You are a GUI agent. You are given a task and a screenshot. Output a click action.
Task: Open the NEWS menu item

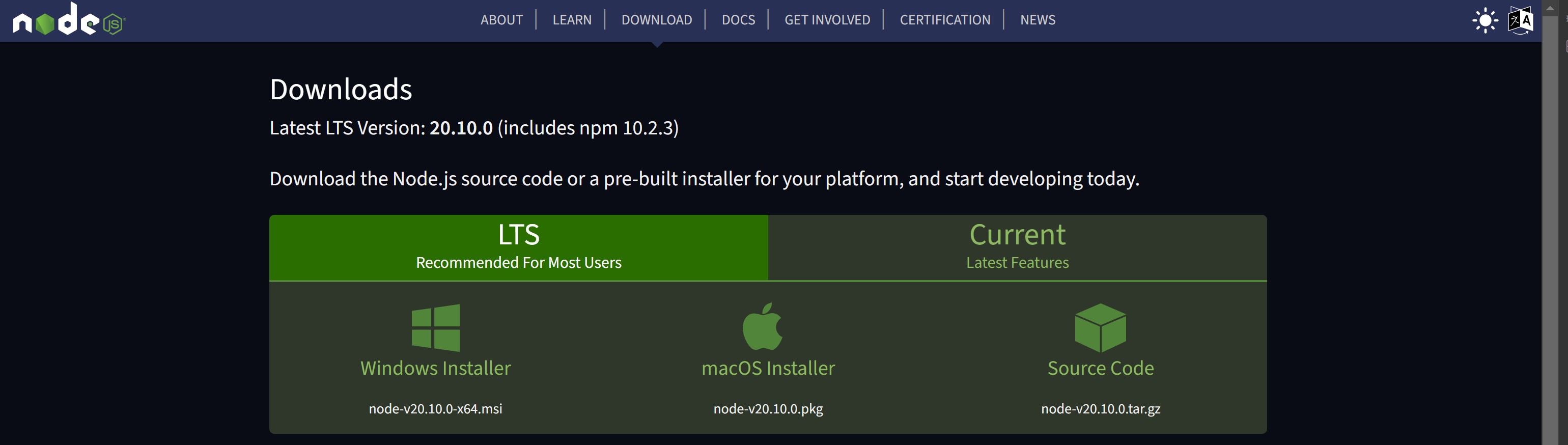(1037, 19)
